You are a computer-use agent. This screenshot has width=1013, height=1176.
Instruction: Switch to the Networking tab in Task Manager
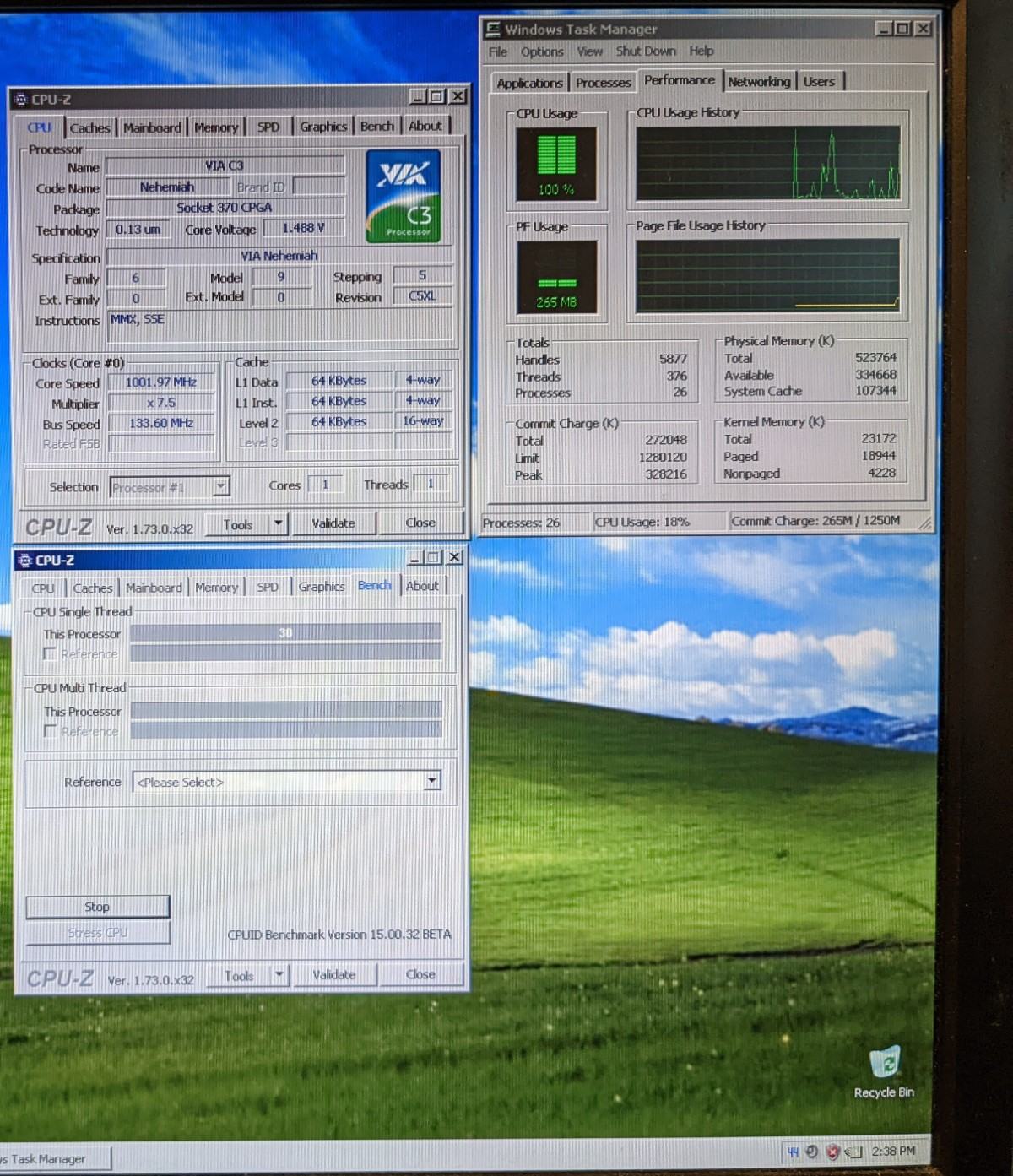point(759,82)
